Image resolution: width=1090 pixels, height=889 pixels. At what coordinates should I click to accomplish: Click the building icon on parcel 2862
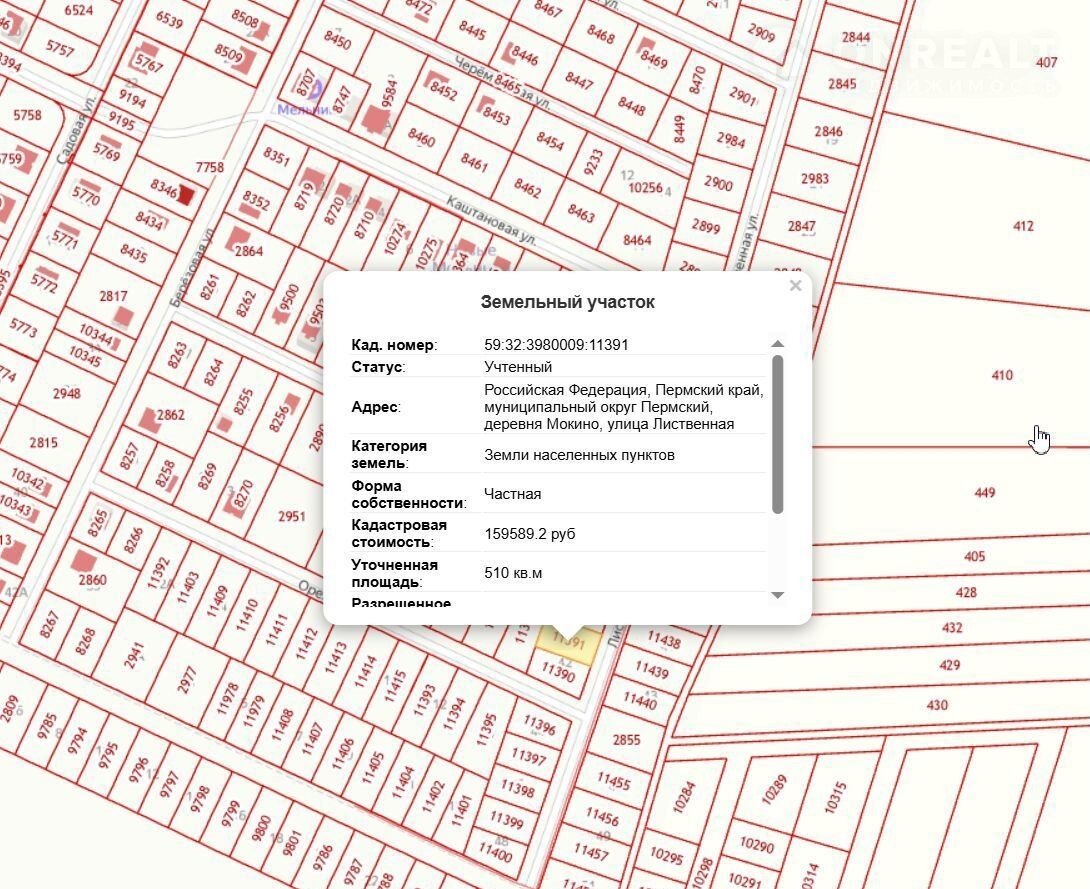coord(148,418)
